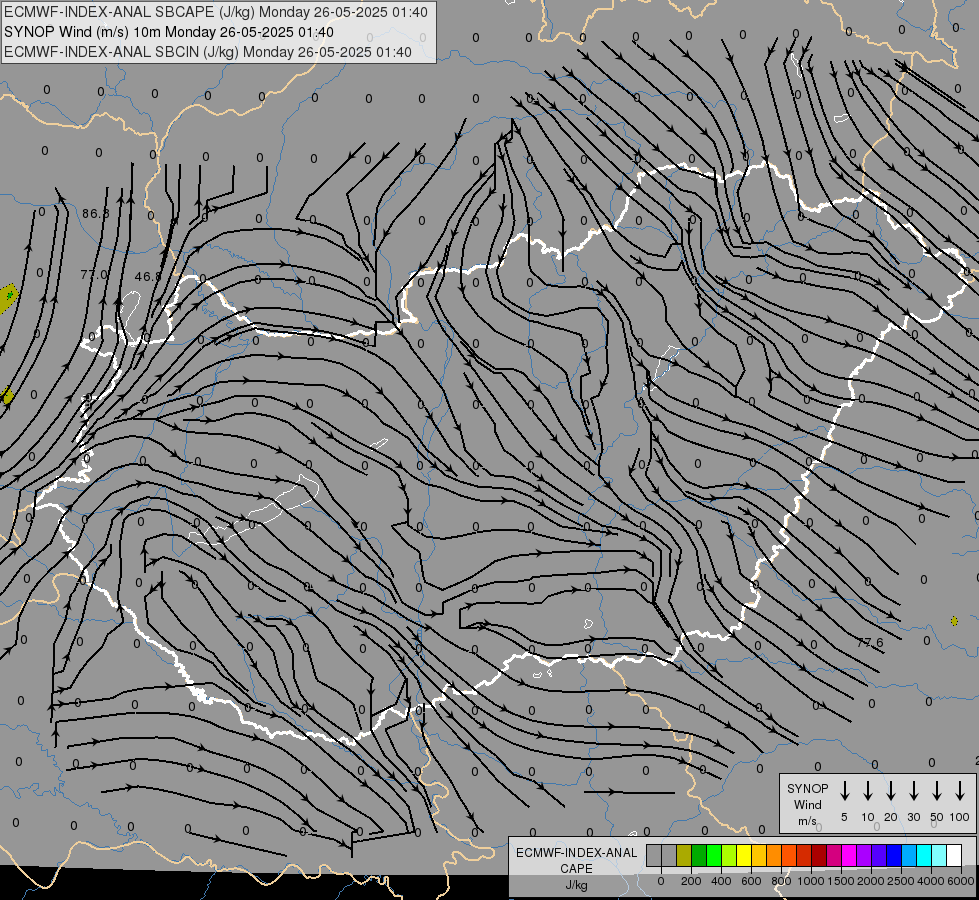The image size is (979, 900).
Task: Click the 1000 tick label on CAPE scale
Action: click(x=810, y=881)
